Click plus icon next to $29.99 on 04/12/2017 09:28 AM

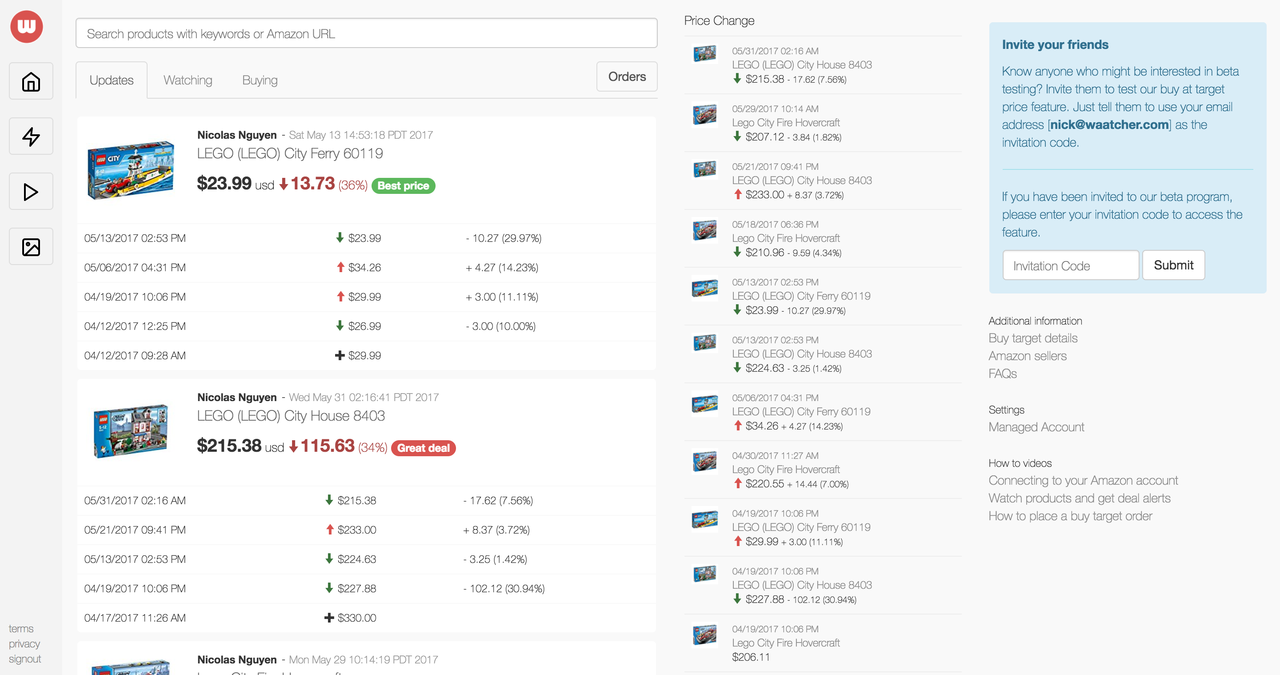(341, 355)
